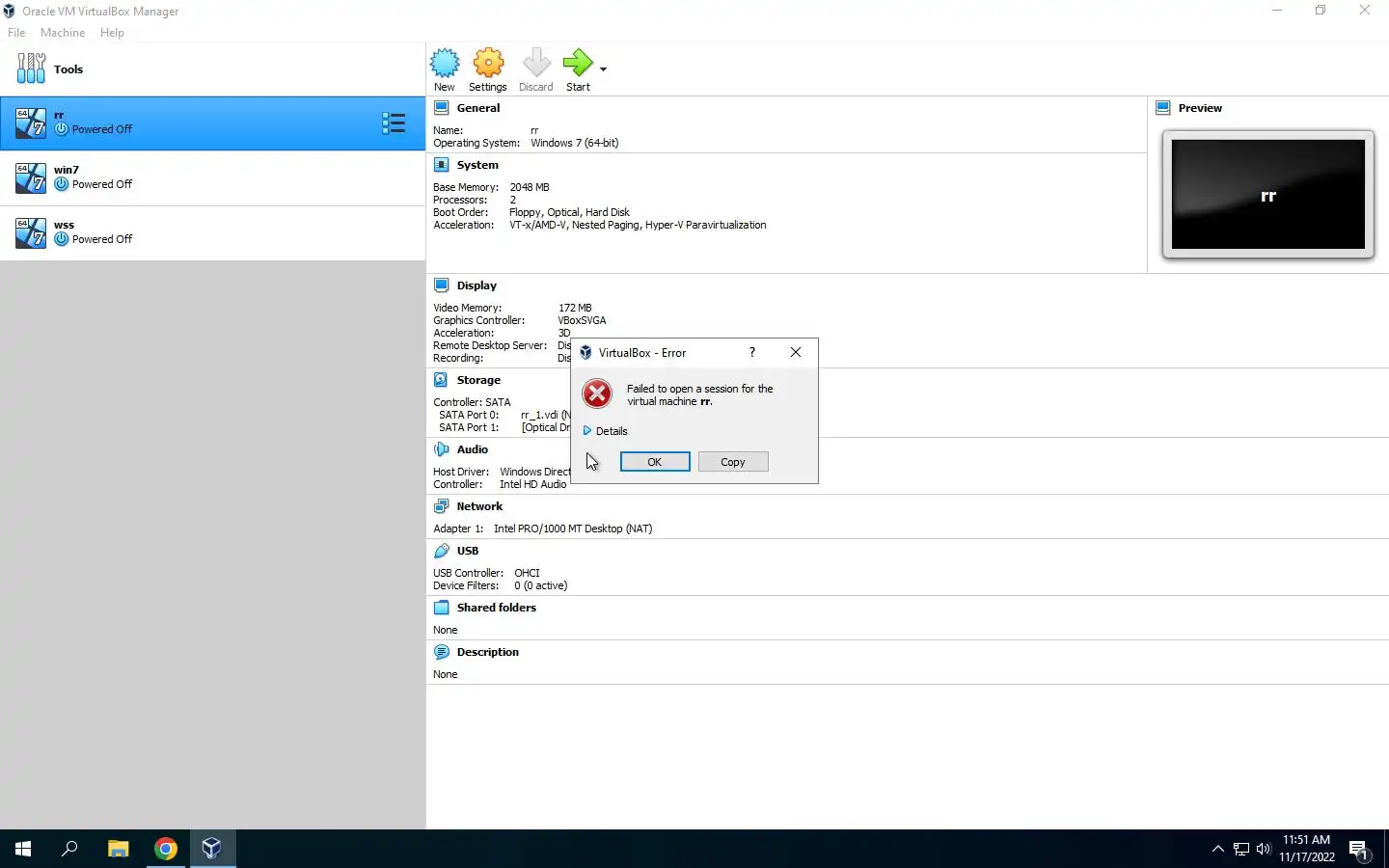The width and height of the screenshot is (1389, 868).
Task: Click 'Intel PRO/1000 MT Desktop (NAT)' adapter text
Action: click(573, 529)
